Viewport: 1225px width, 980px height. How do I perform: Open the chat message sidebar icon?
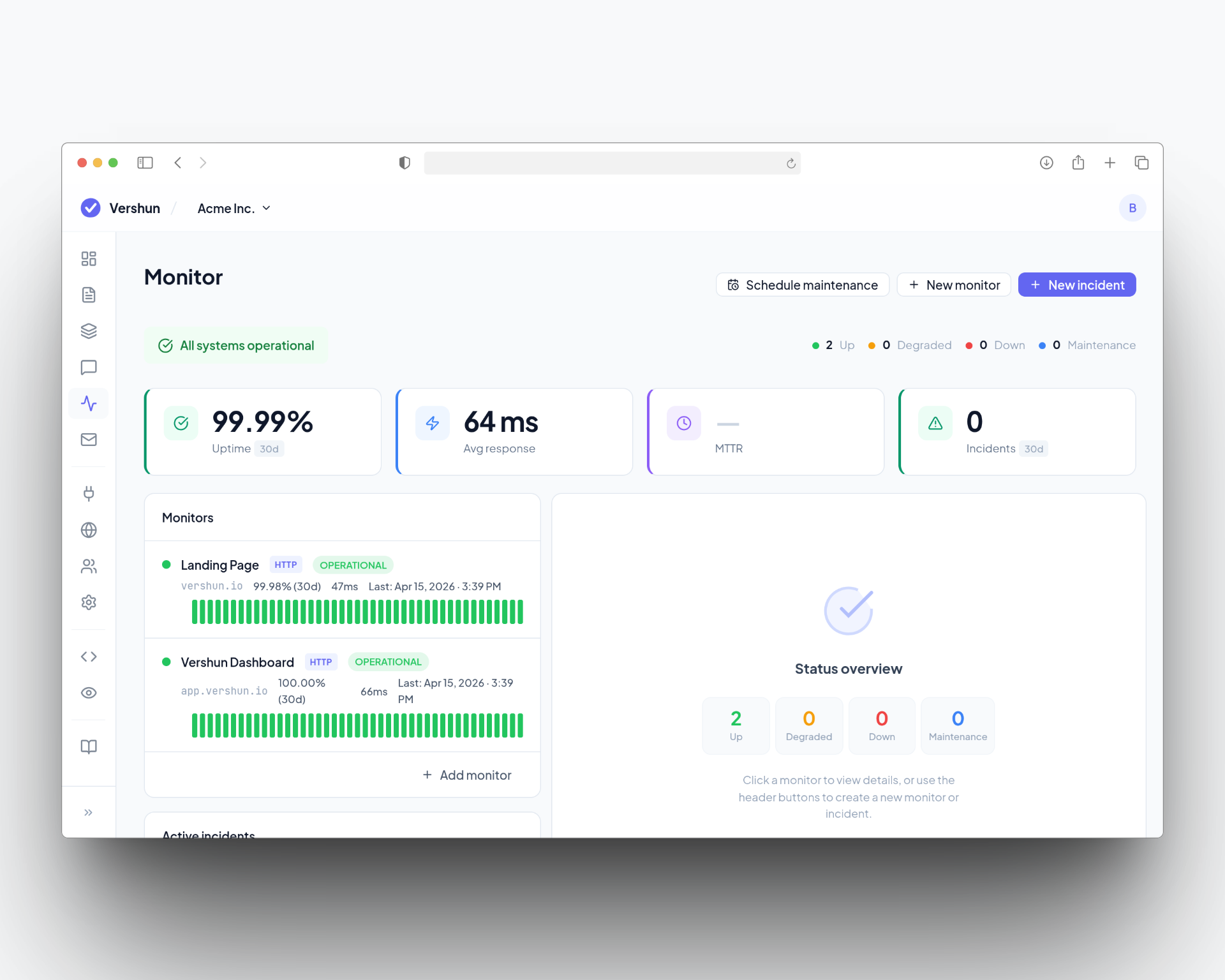click(x=89, y=367)
